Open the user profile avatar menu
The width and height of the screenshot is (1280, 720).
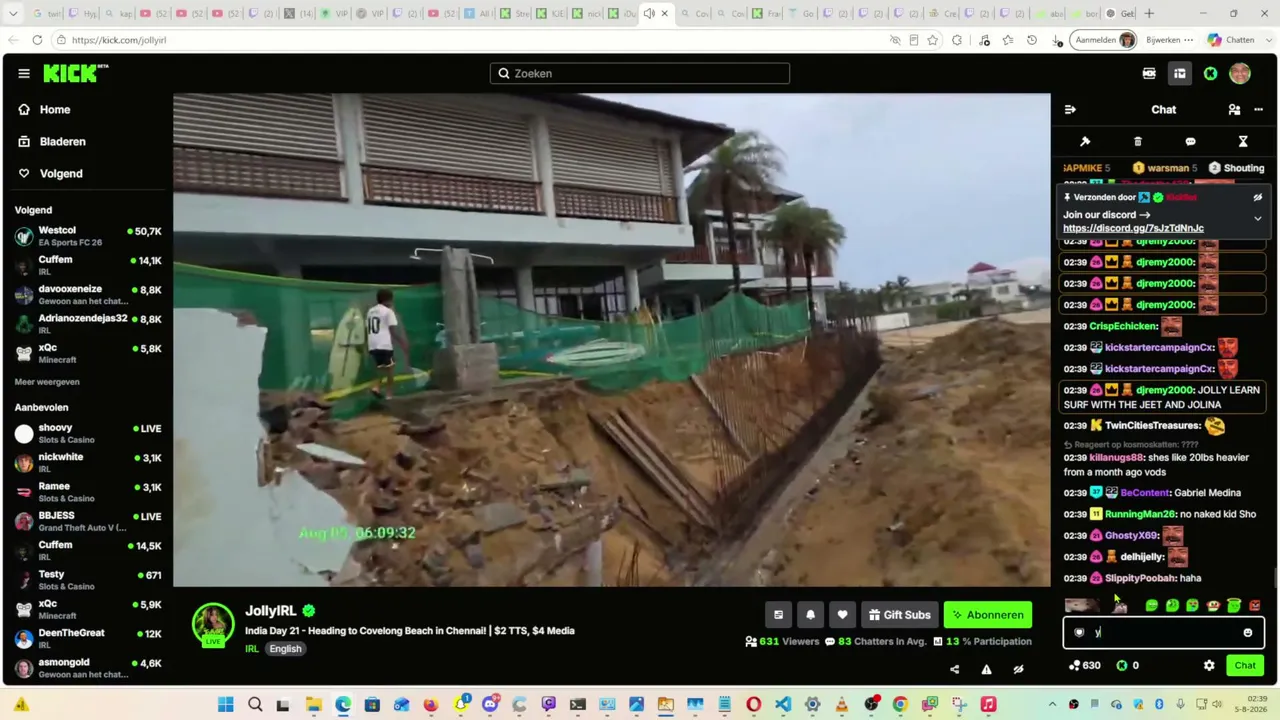tap(1240, 73)
